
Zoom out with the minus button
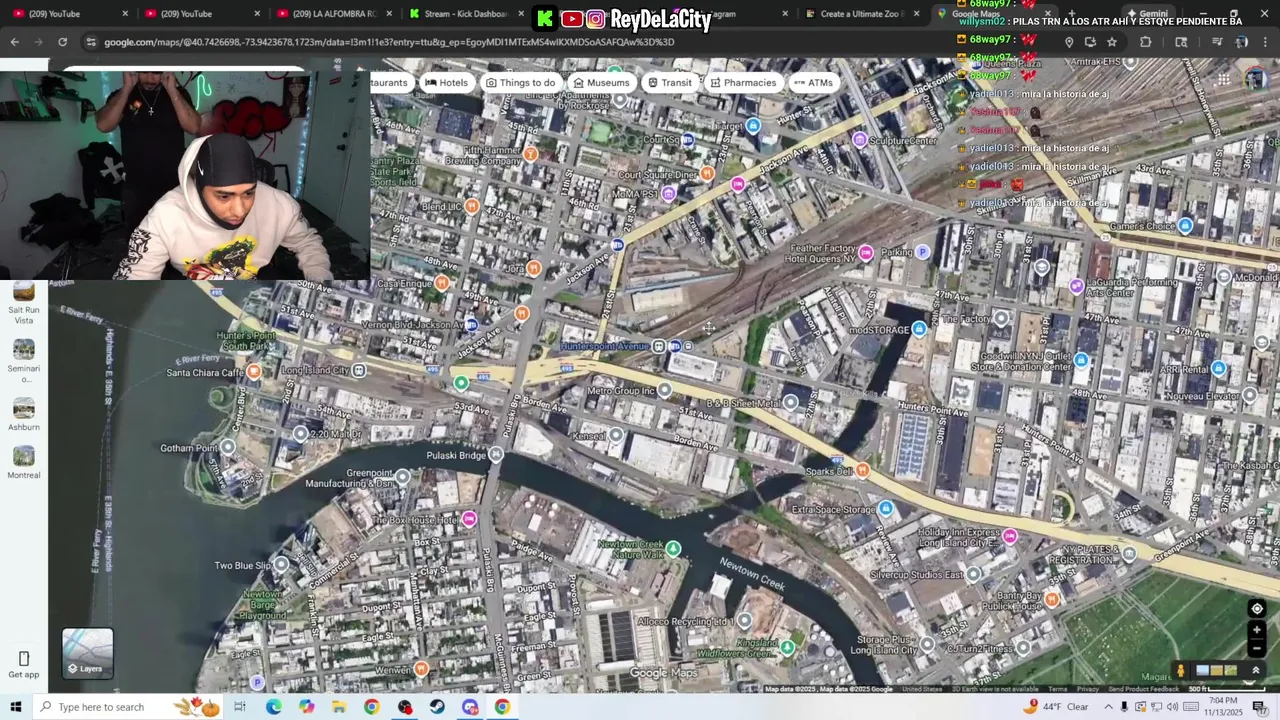[x=1257, y=647]
